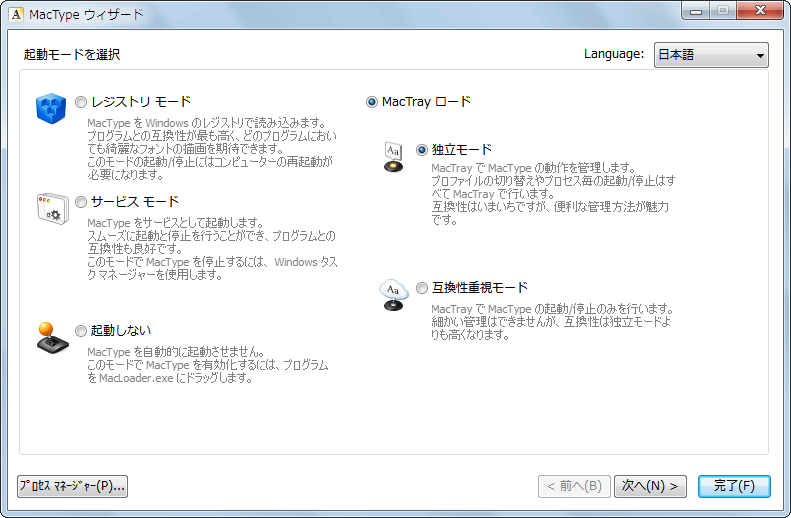This screenshot has height=518, width=791.
Task: Click the サービス モード description paragraph
Action: pyautogui.click(x=212, y=249)
